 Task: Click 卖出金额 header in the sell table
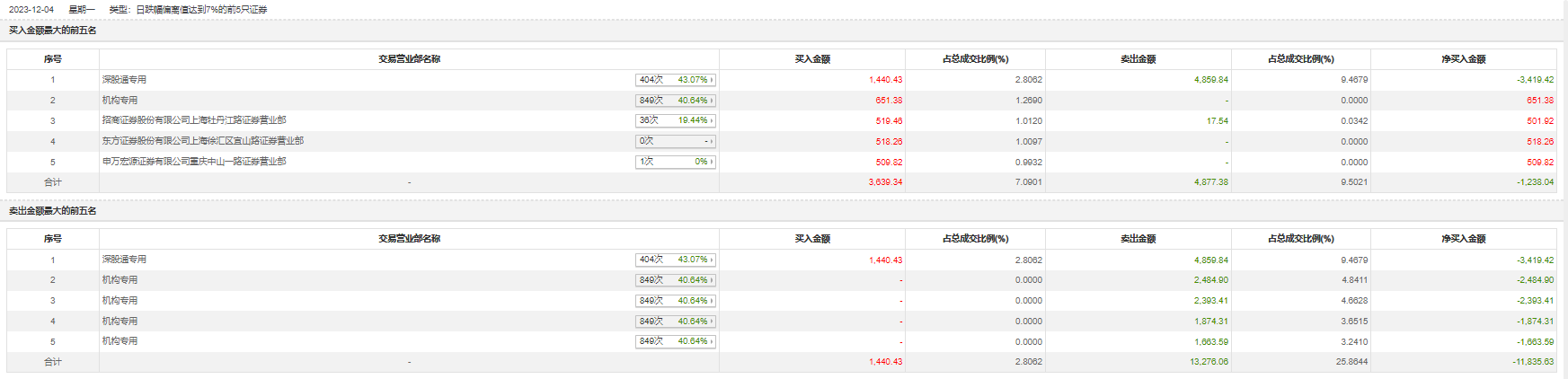[1138, 239]
